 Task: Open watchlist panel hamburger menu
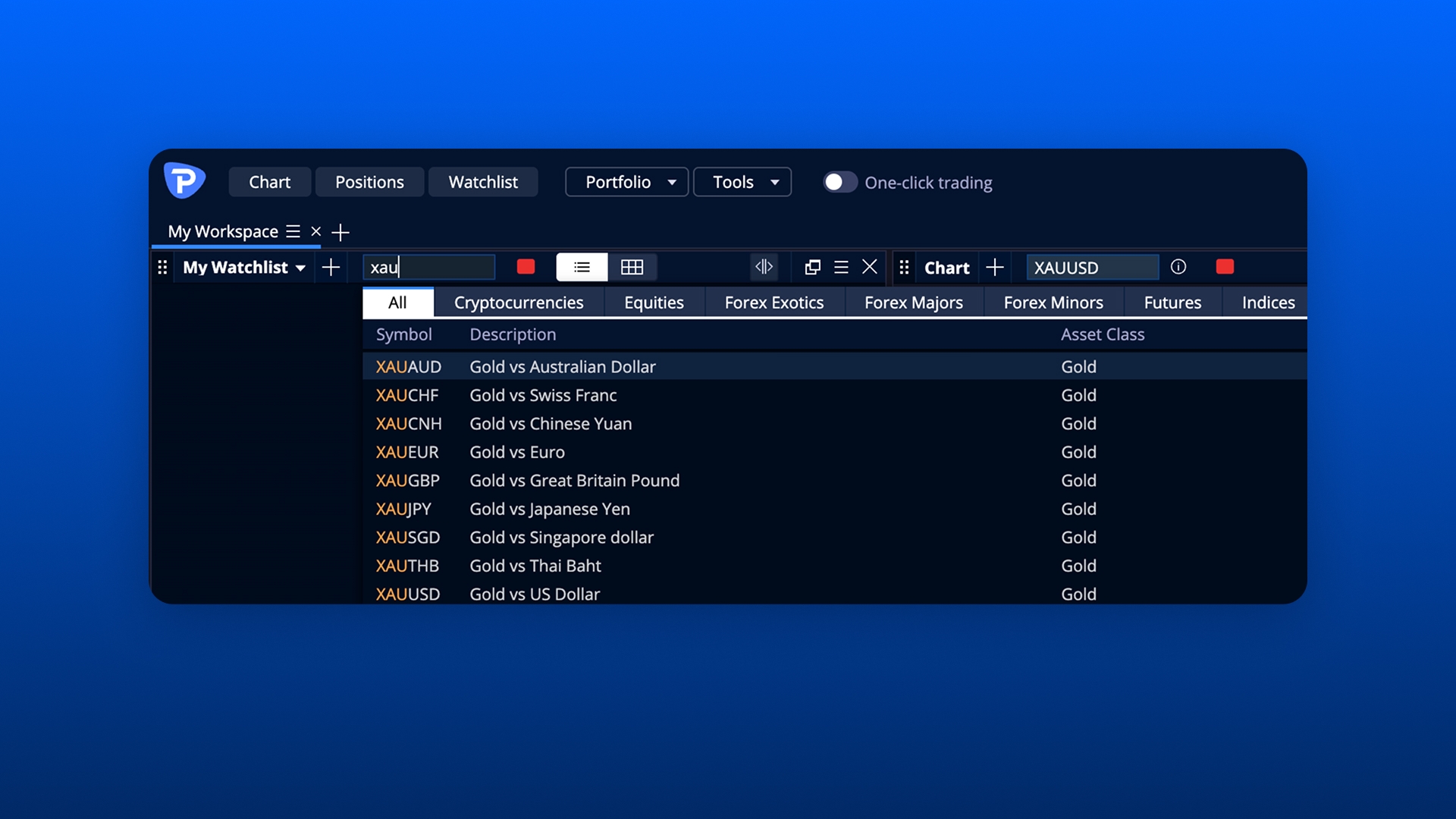[x=841, y=267]
